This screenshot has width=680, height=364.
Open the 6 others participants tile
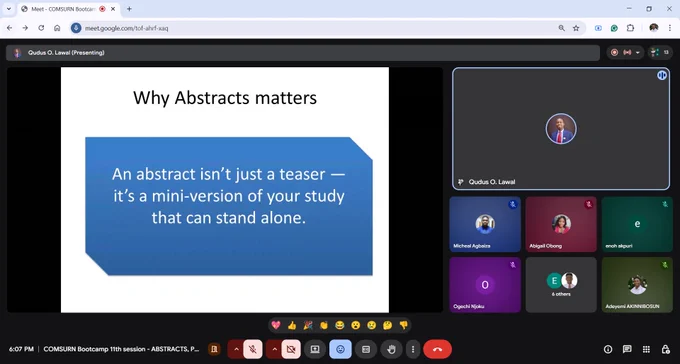point(561,285)
